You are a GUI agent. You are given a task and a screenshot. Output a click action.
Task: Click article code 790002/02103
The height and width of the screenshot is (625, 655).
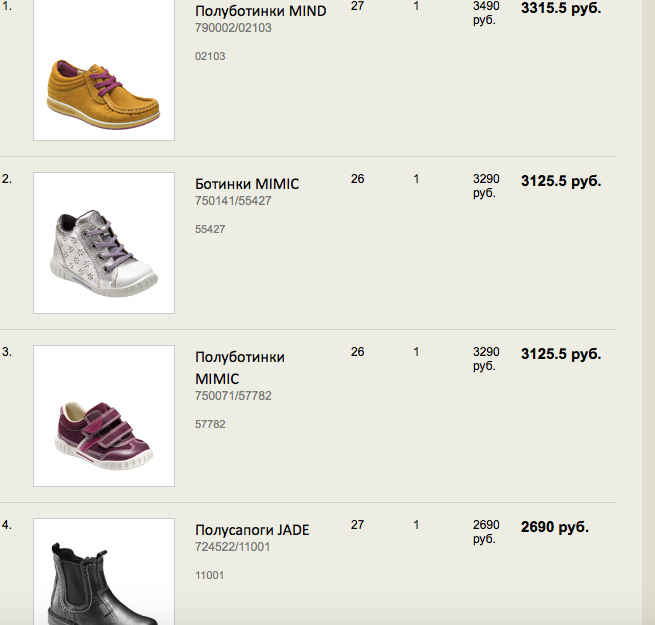coord(233,28)
